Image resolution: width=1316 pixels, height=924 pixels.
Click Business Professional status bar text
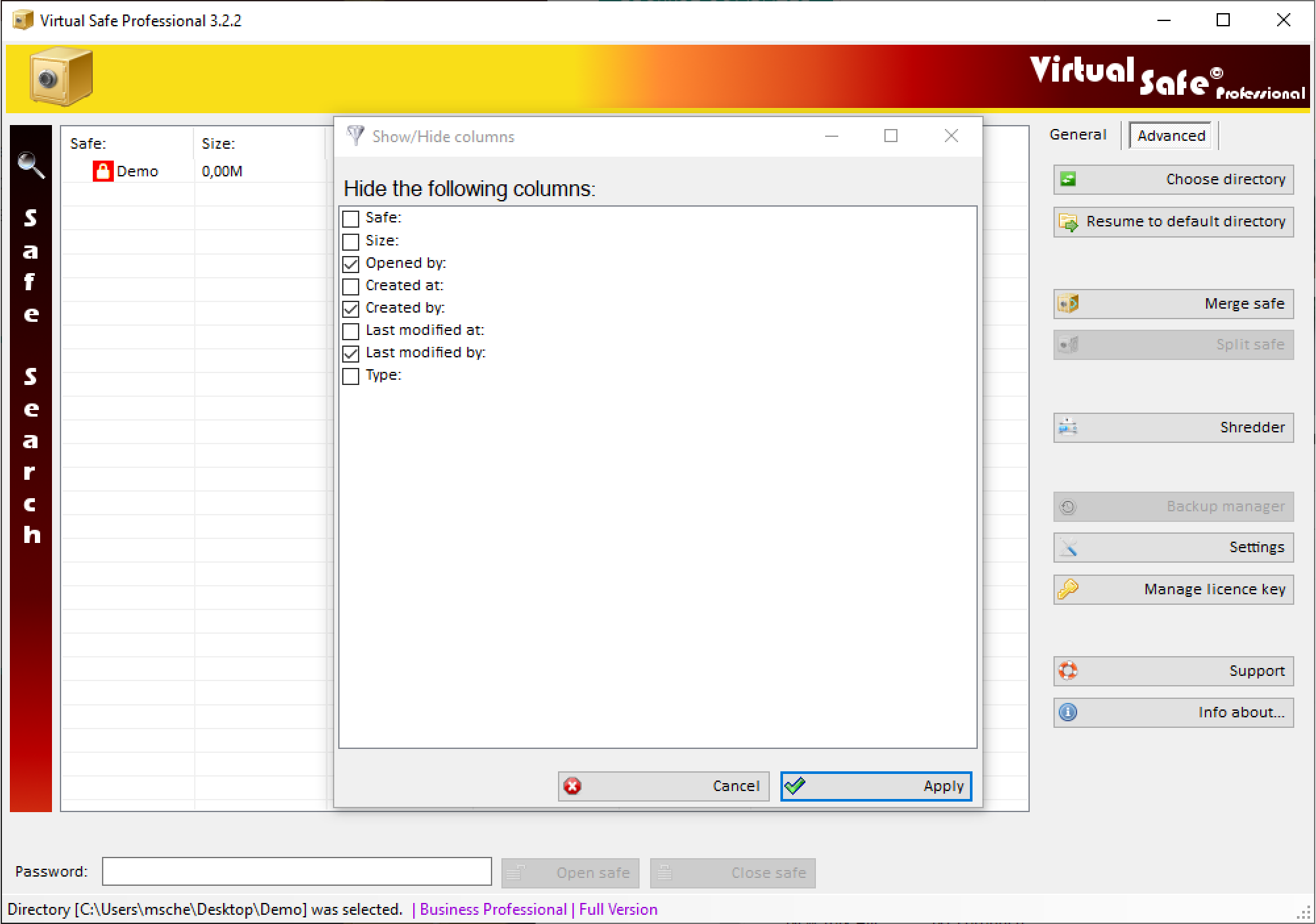point(493,909)
